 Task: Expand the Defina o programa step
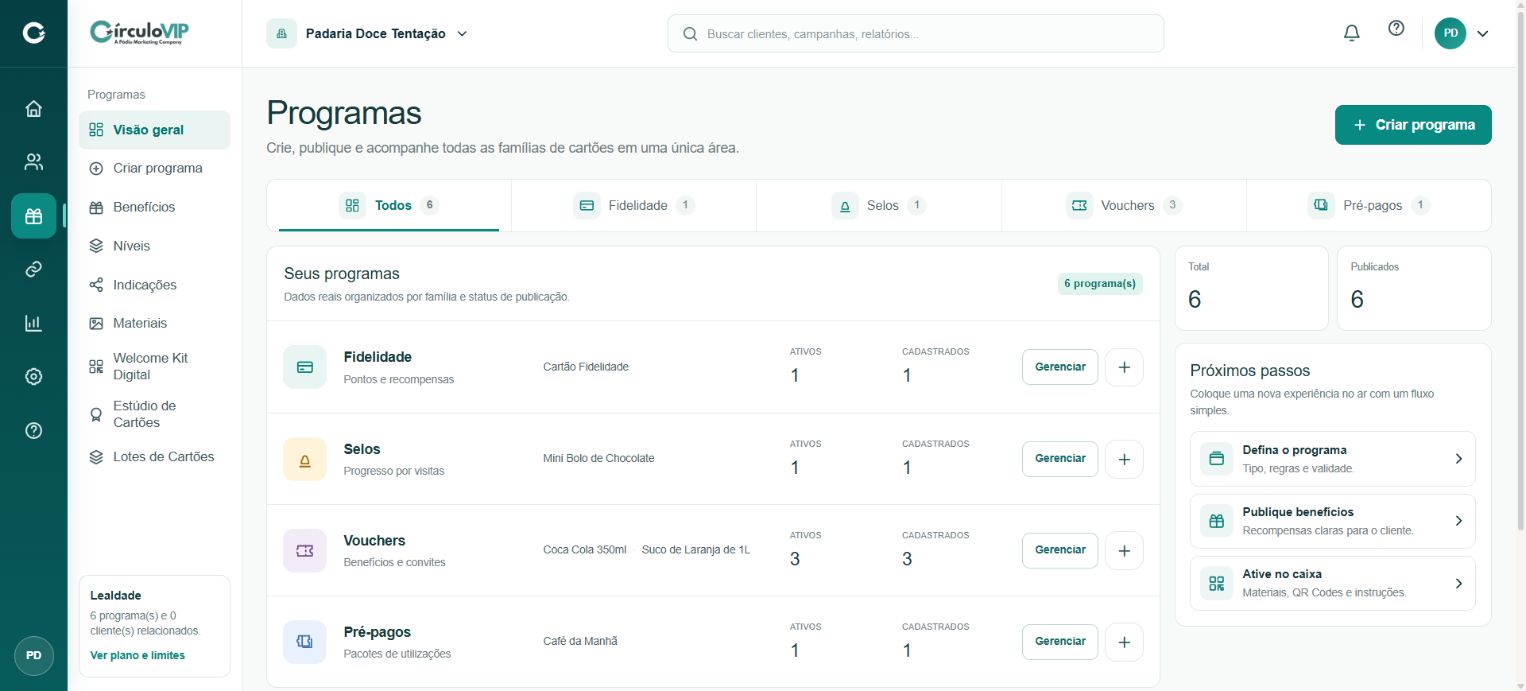pyautogui.click(x=1332, y=459)
